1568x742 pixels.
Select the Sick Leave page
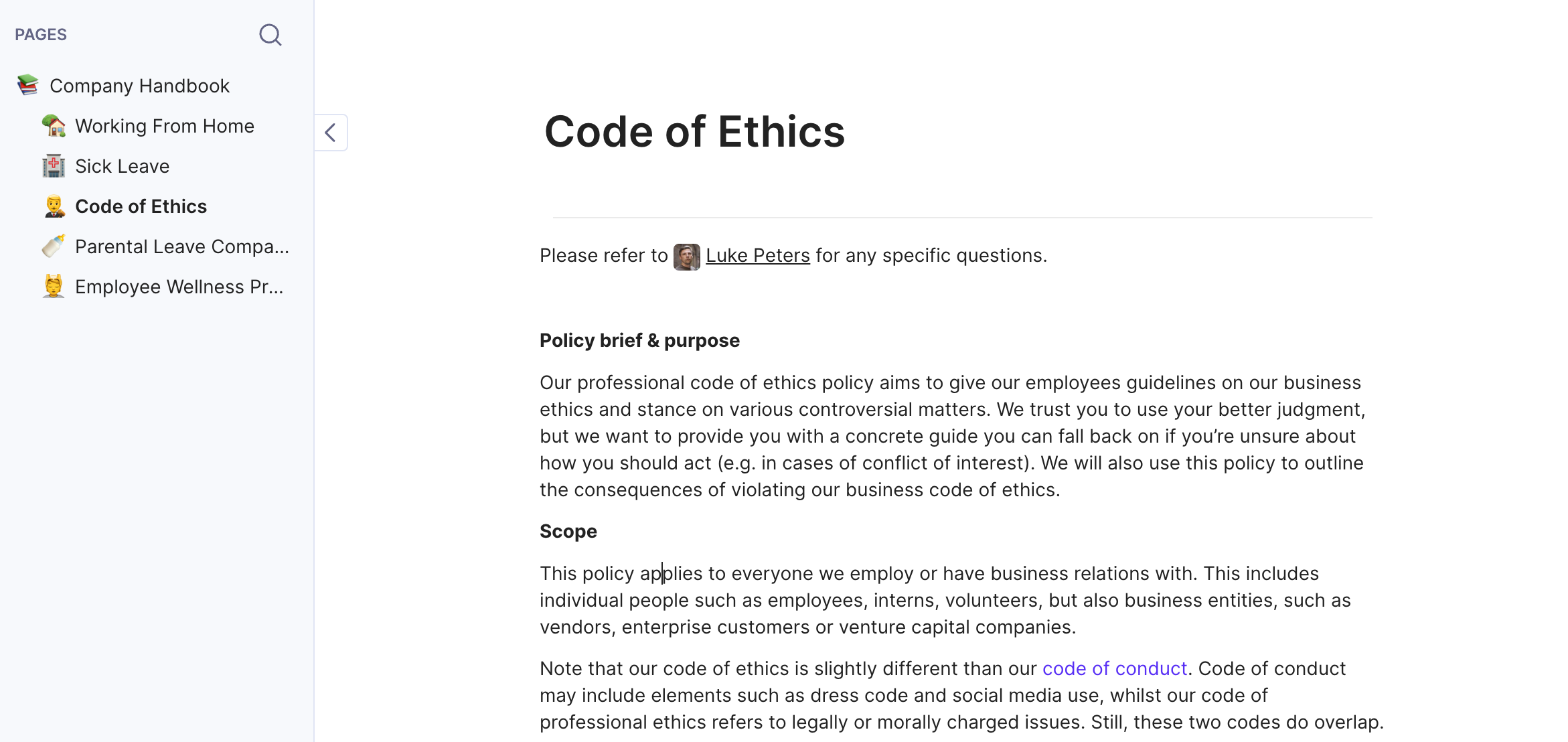[x=123, y=166]
